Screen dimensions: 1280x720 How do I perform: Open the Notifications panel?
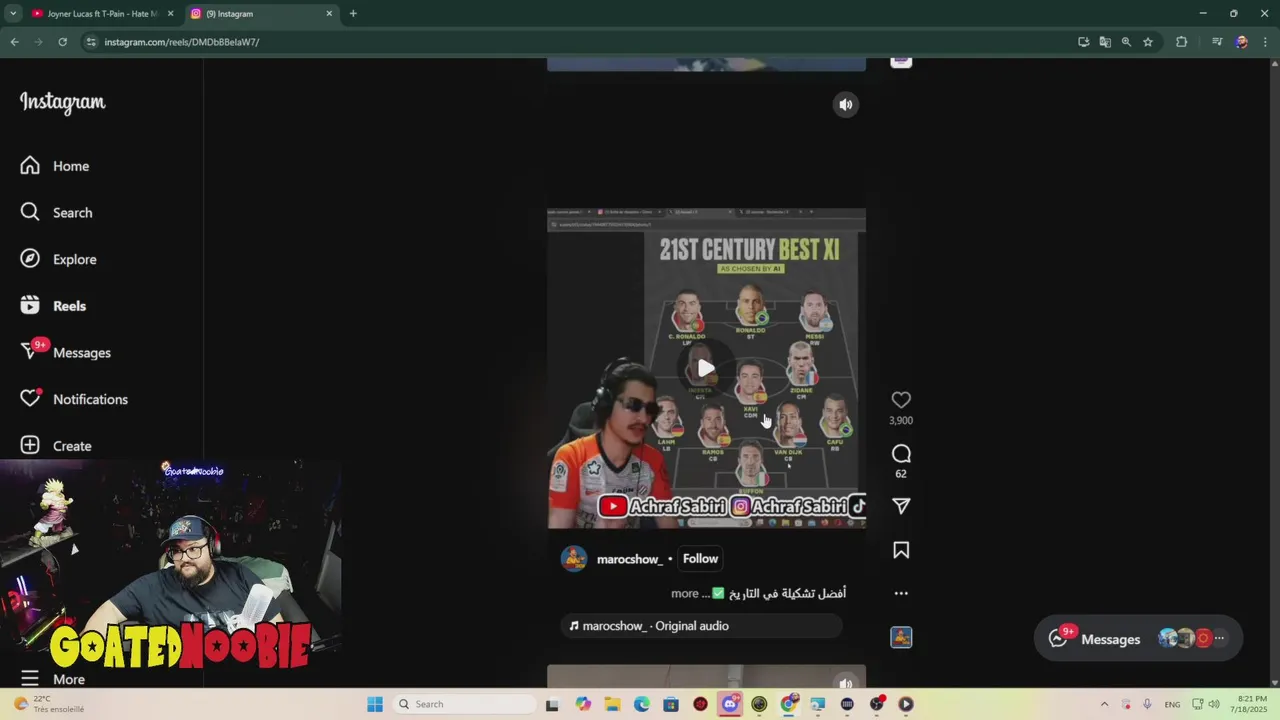pyautogui.click(x=74, y=399)
